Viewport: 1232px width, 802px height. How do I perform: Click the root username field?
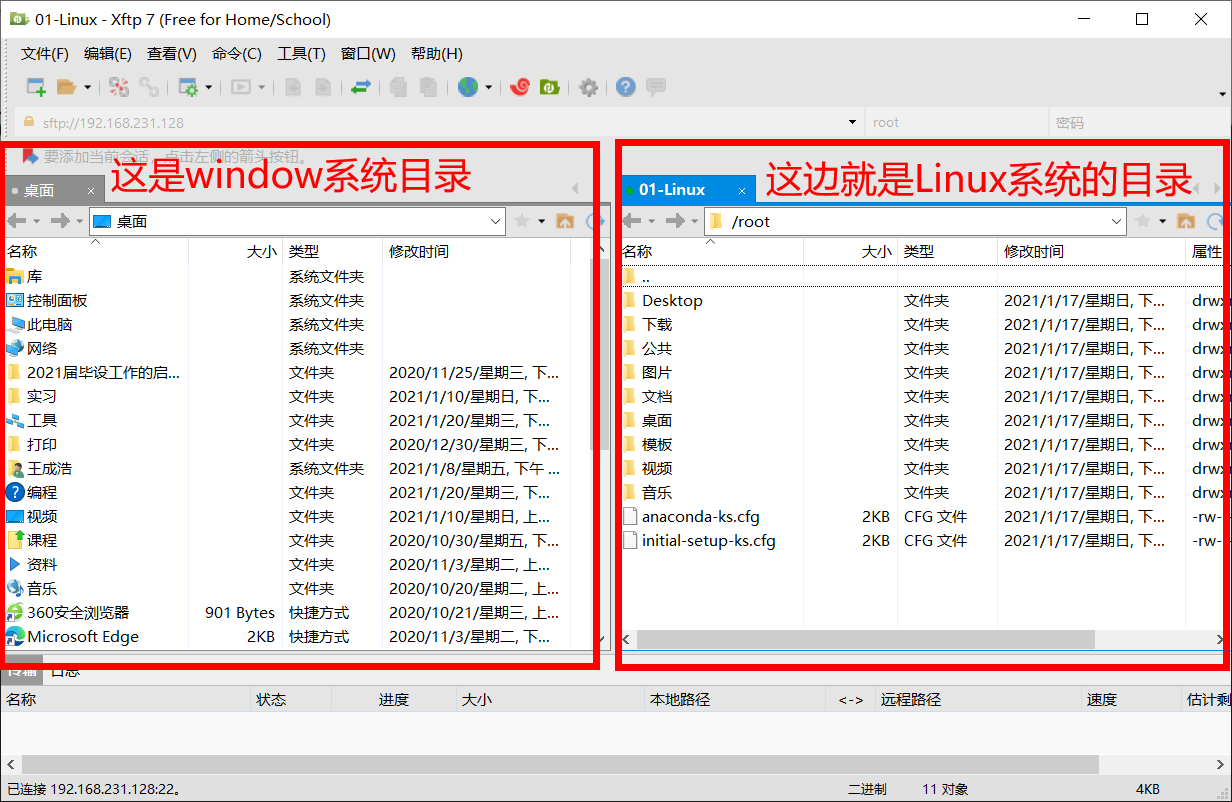pyautogui.click(x=956, y=123)
